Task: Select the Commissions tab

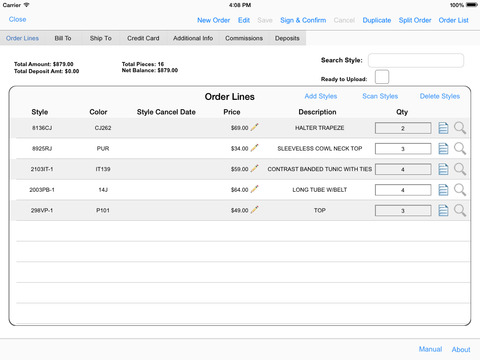Action: tap(244, 38)
